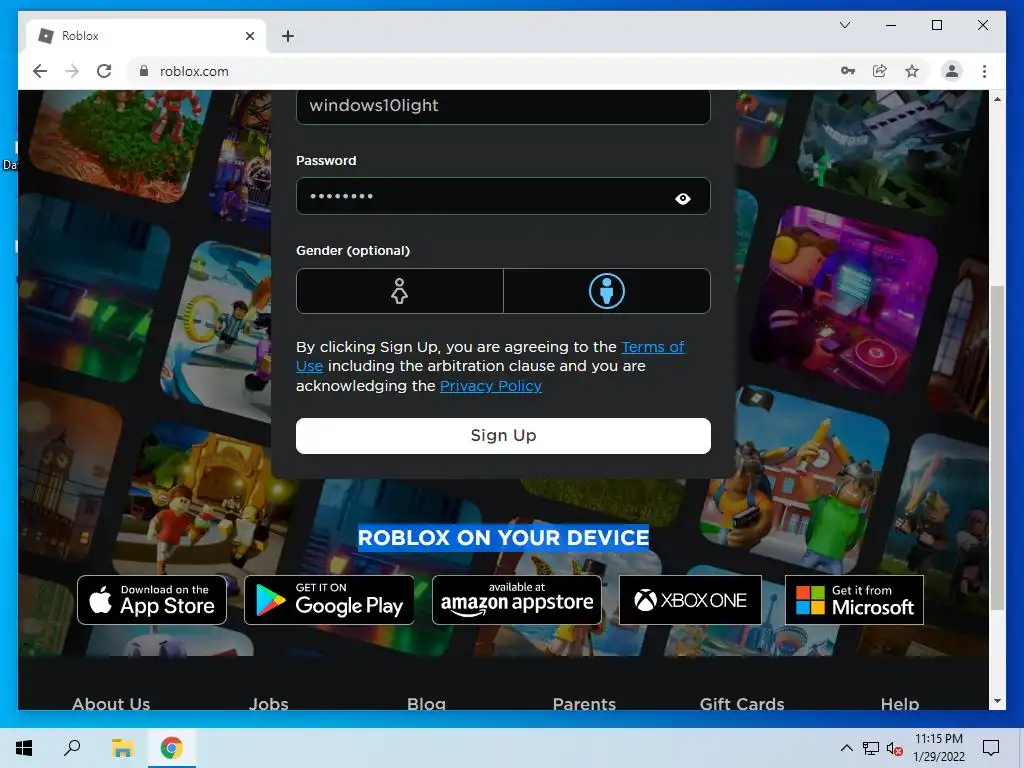This screenshot has width=1024, height=768.
Task: Open the Windows Start menu
Action: tap(24, 748)
